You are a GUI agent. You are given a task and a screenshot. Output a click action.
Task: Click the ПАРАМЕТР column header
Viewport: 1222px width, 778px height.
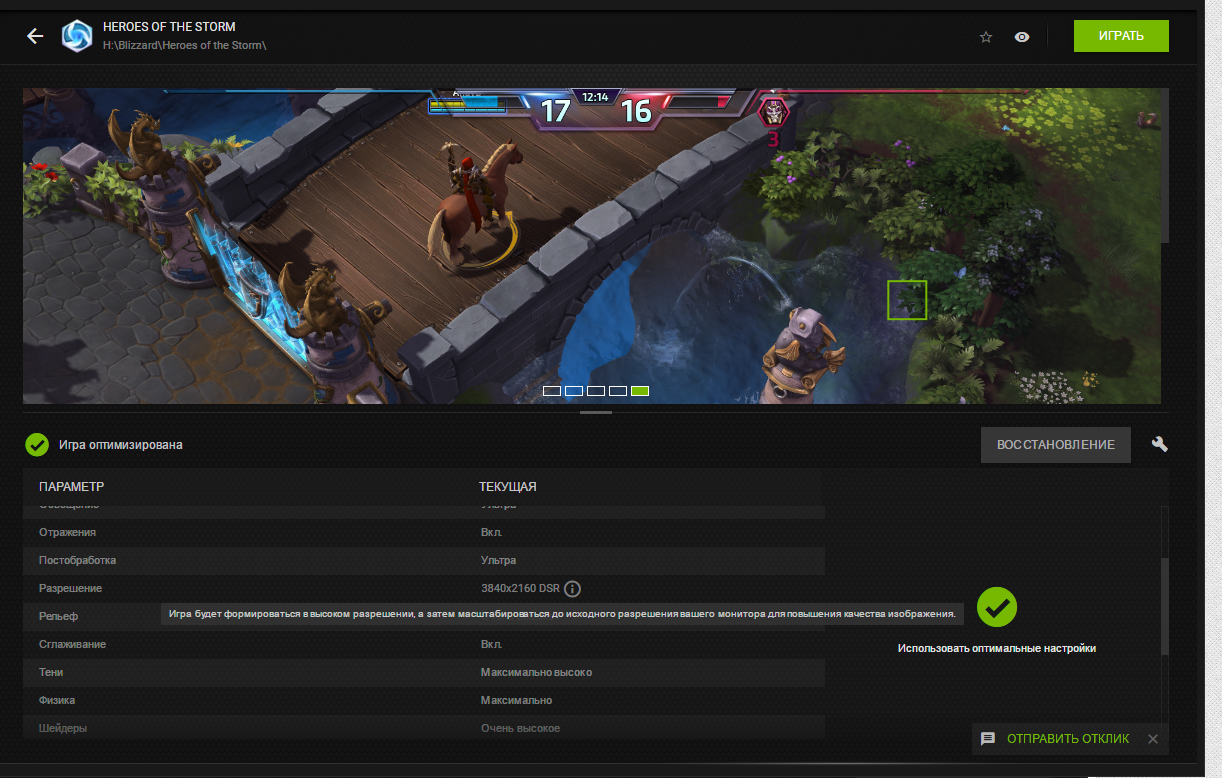(72, 487)
